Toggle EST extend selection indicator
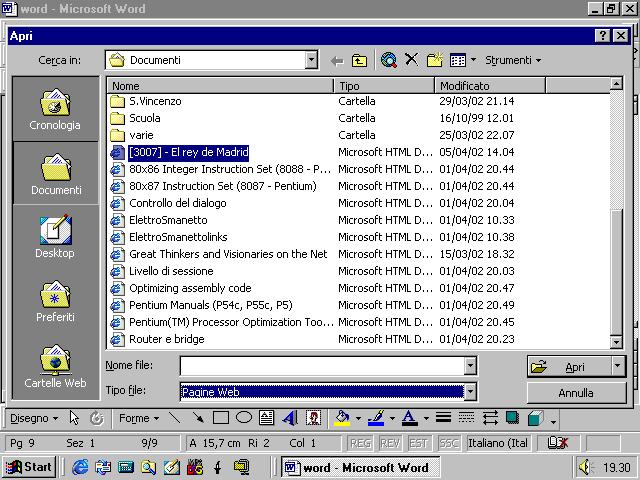Image resolution: width=640 pixels, height=480 pixels. point(419,443)
